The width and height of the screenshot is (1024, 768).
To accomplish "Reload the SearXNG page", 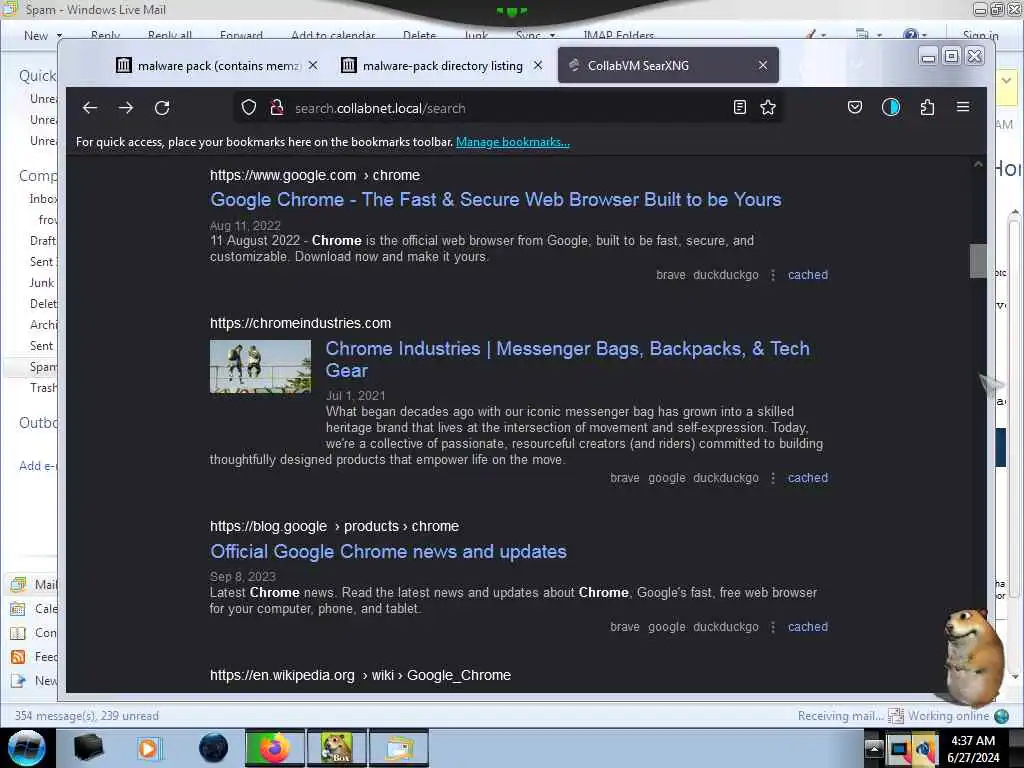I will [x=162, y=108].
